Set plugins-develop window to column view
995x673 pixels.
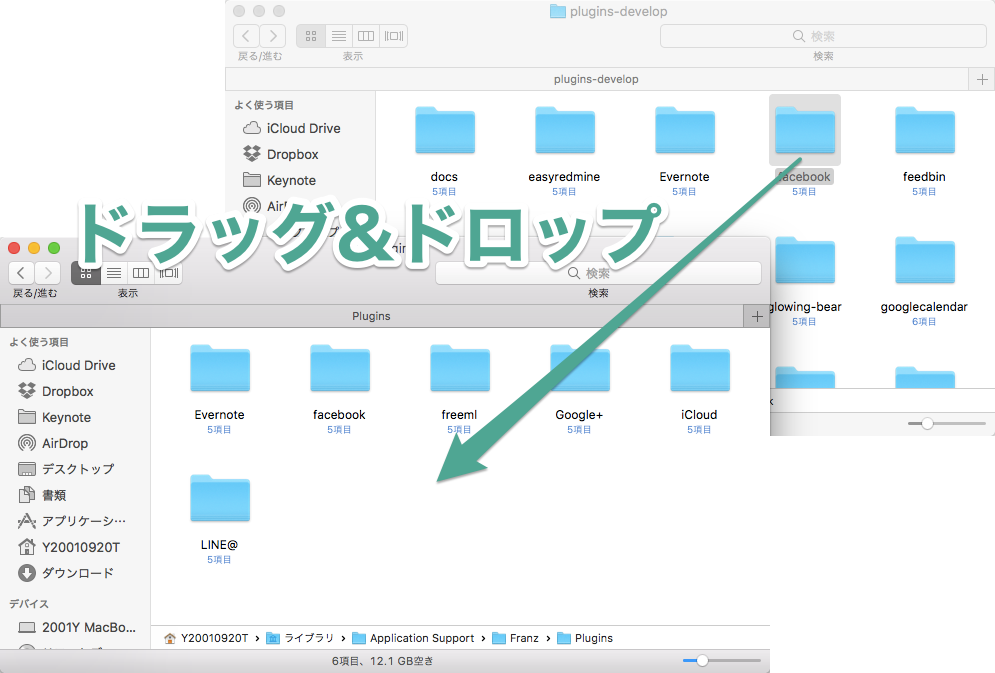coord(366,36)
